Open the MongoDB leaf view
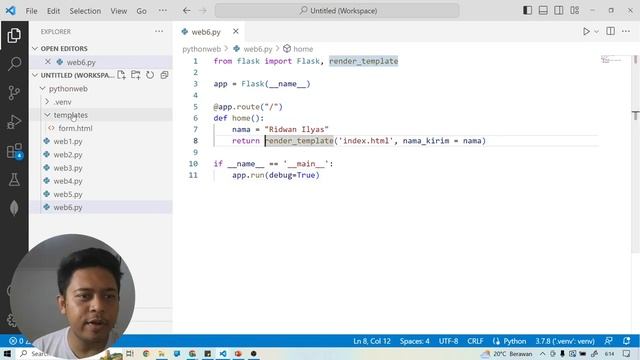Viewport: 640px width, 360px height. pos(14,208)
